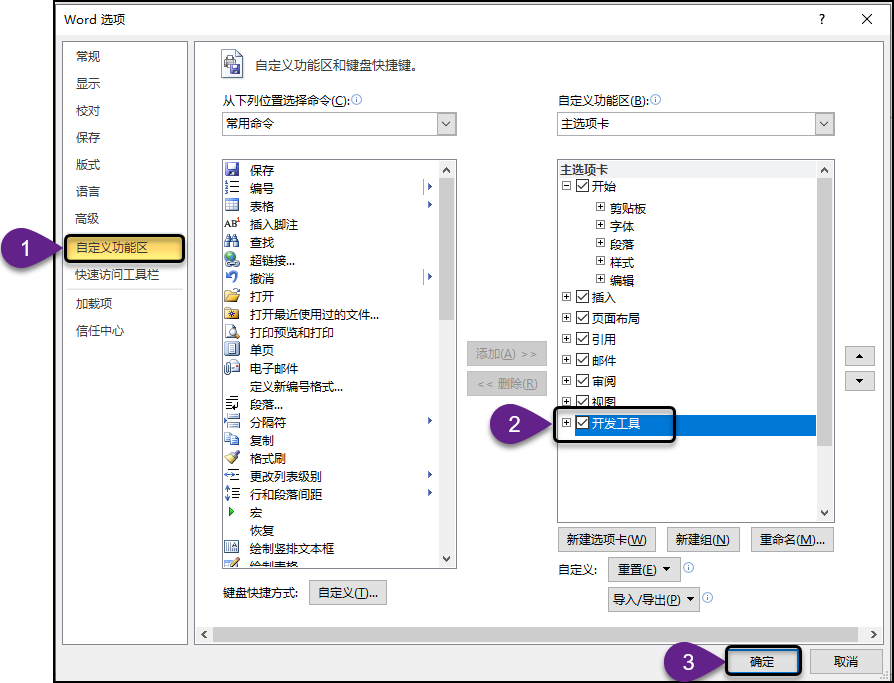Viewport: 894px width, 683px height.
Task: Click the horizontal scrollbar track at bottom
Action: (535, 635)
